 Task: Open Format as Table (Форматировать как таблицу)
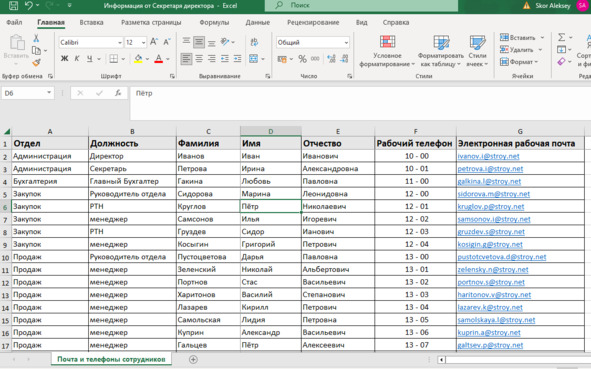[441, 51]
